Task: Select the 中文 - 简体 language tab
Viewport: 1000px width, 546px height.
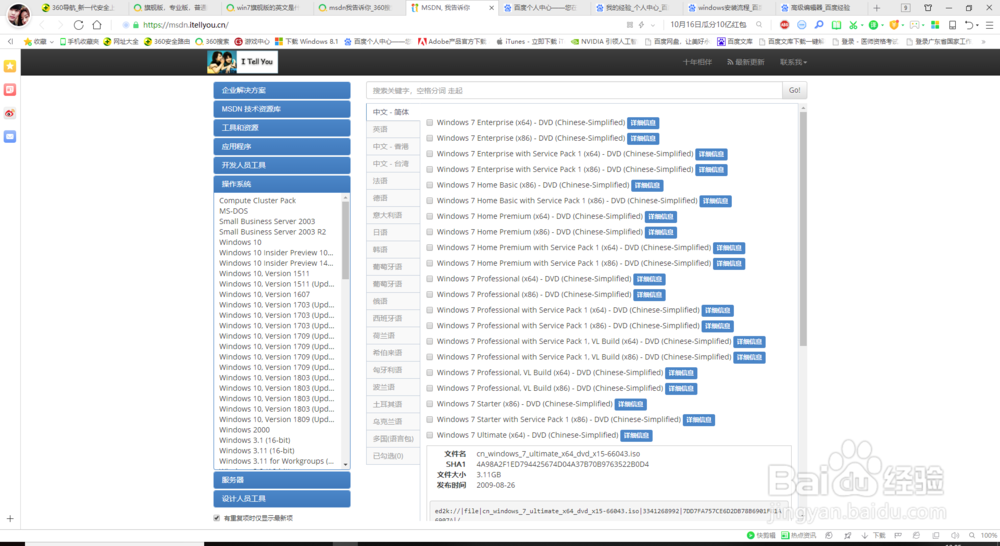Action: point(393,112)
